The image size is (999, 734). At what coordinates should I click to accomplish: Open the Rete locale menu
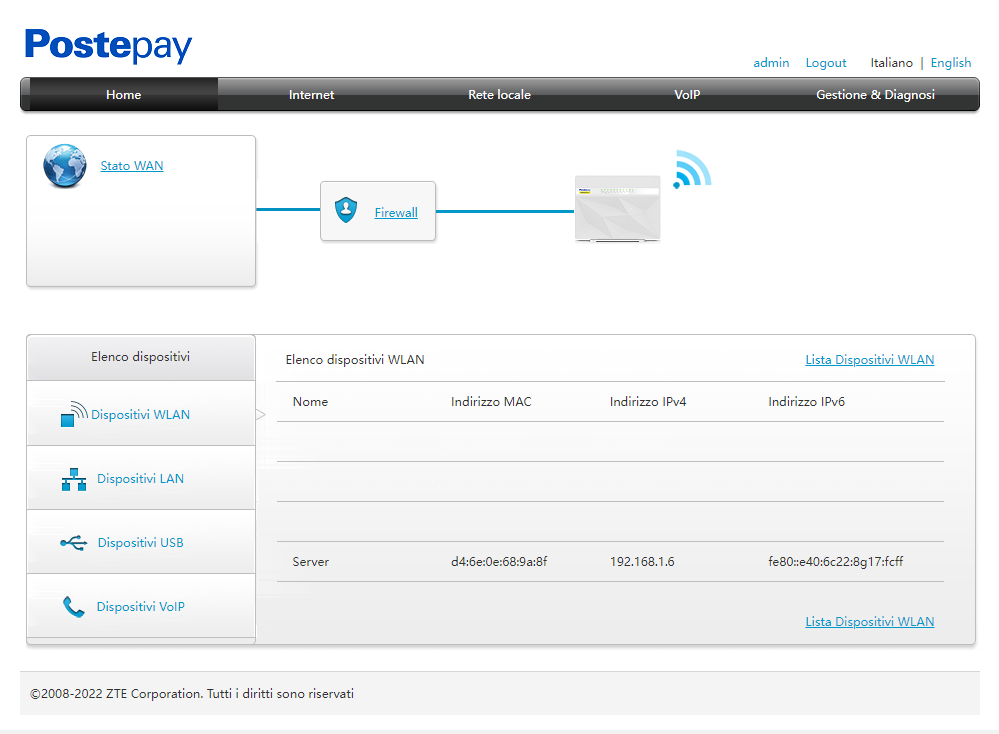click(499, 95)
